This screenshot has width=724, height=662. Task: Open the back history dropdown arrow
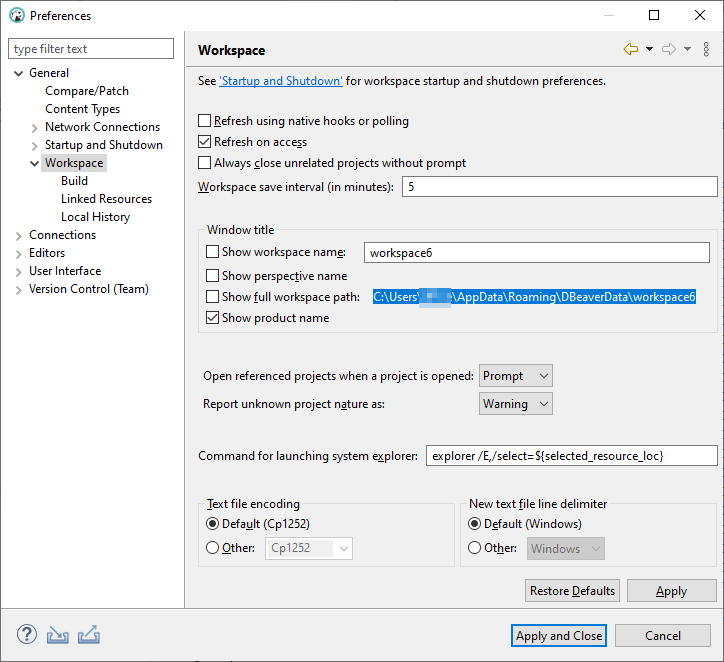(x=649, y=49)
